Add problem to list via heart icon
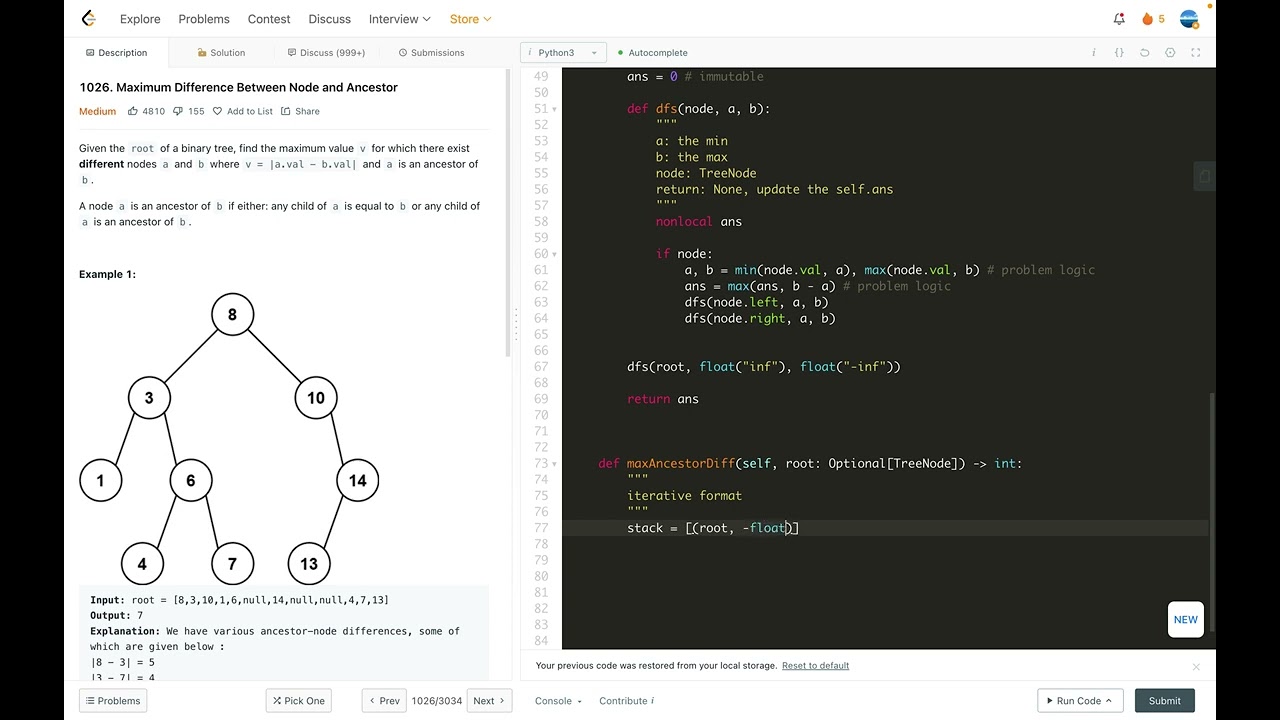 (x=217, y=111)
